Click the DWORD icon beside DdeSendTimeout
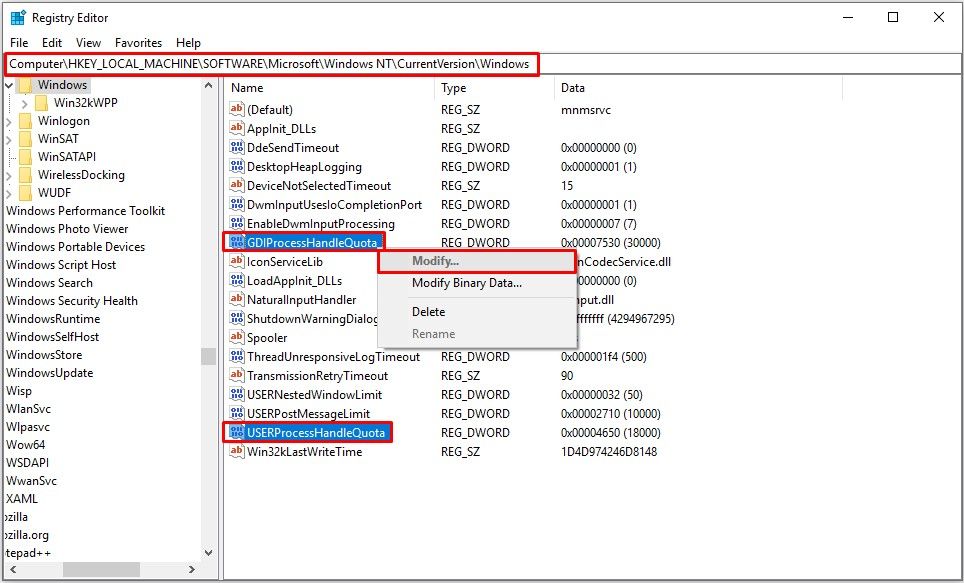Image resolution: width=964 pixels, height=583 pixels. tap(237, 148)
